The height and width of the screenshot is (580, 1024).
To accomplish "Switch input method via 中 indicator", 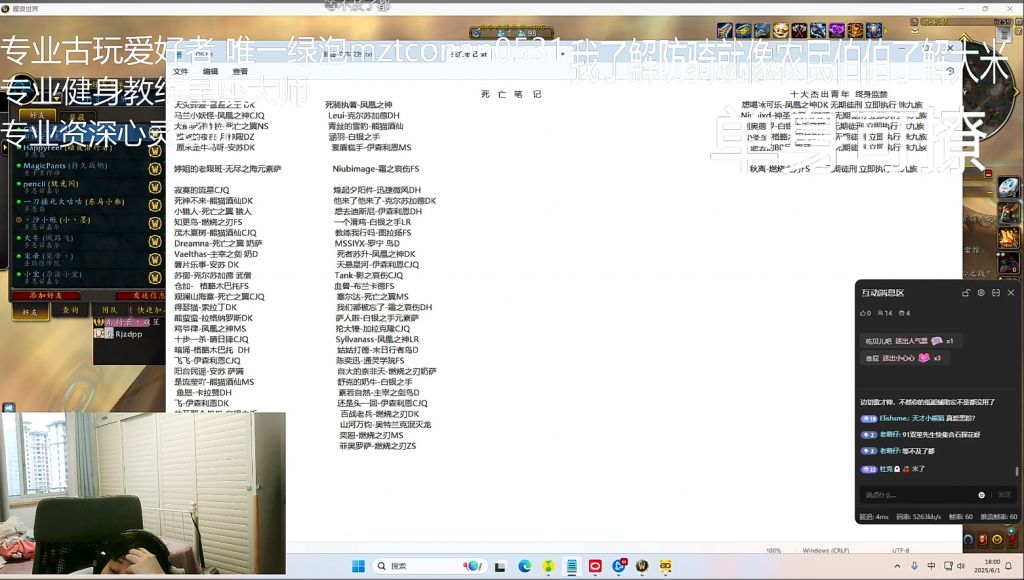I will coord(931,566).
